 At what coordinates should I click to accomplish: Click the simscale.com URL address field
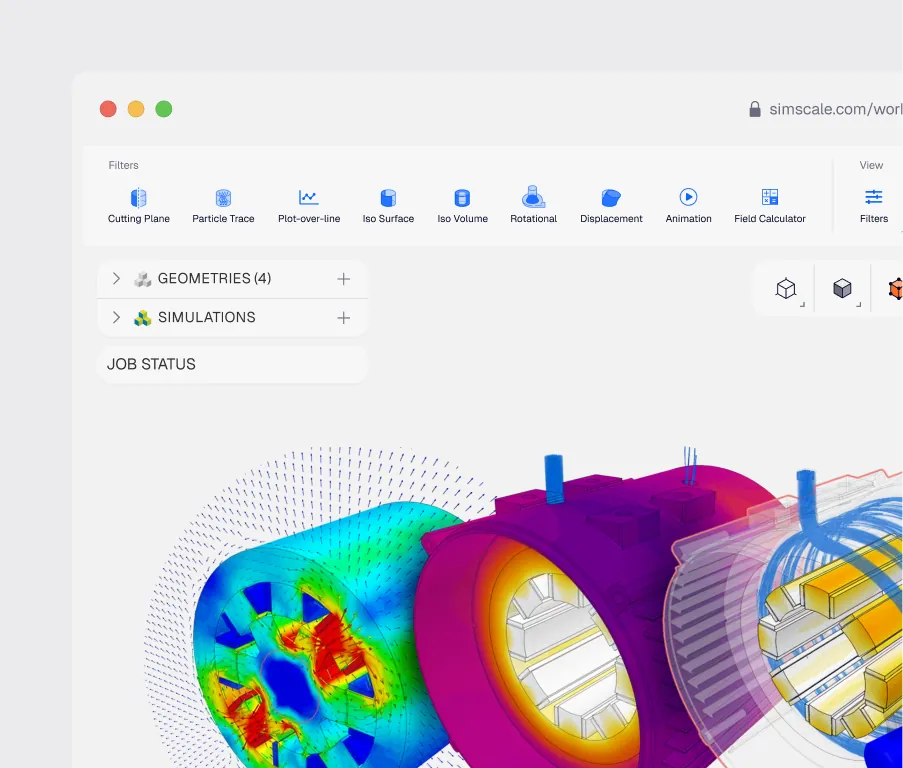[x=836, y=109]
